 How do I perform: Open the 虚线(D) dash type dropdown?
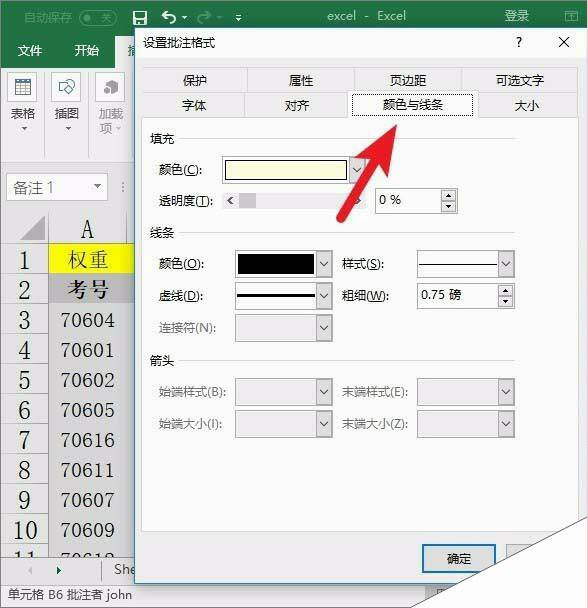coord(324,296)
